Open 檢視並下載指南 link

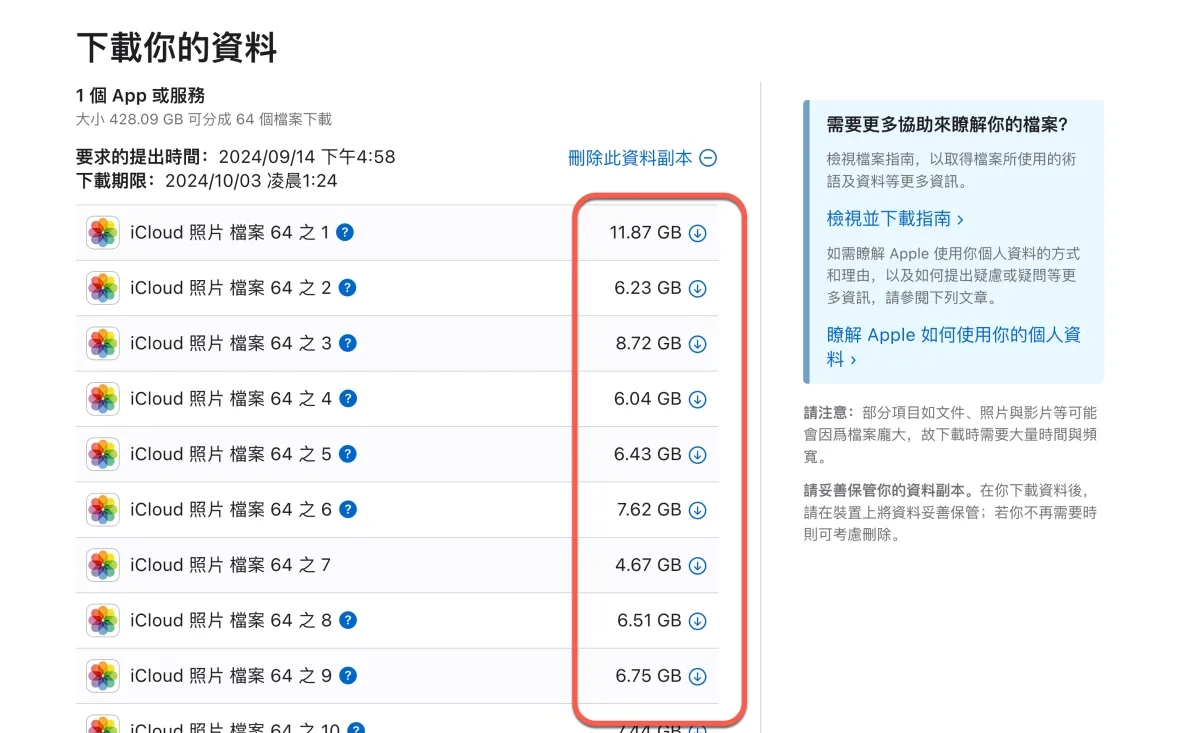(895, 218)
